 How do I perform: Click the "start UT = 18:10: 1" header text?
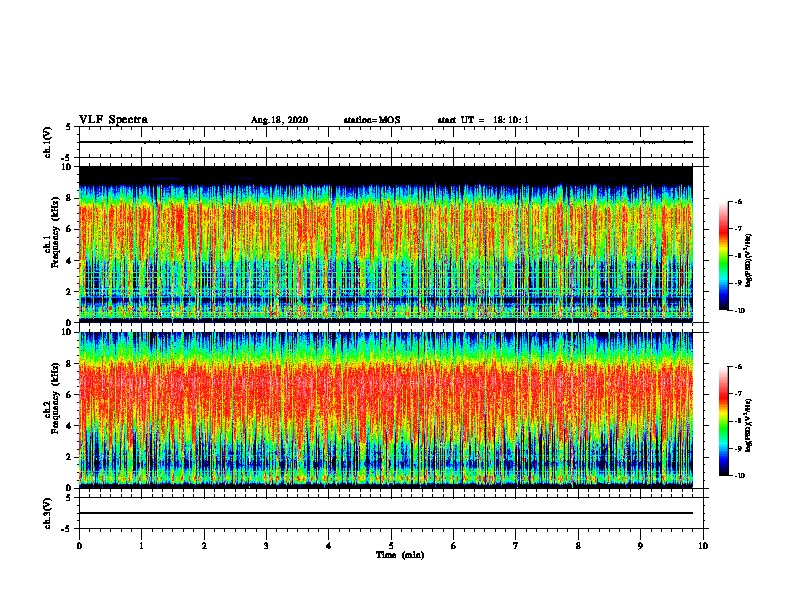[x=483, y=120]
